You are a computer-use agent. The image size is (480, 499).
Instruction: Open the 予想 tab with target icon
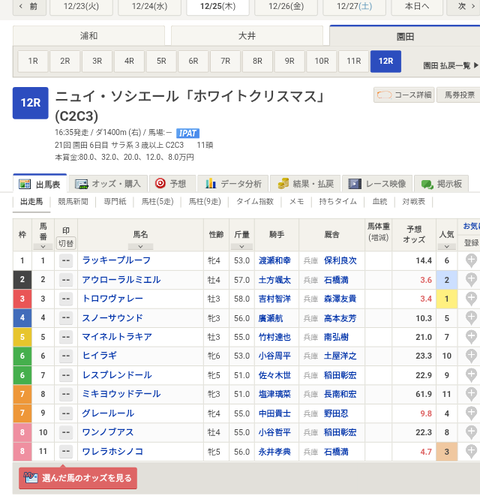click(170, 184)
